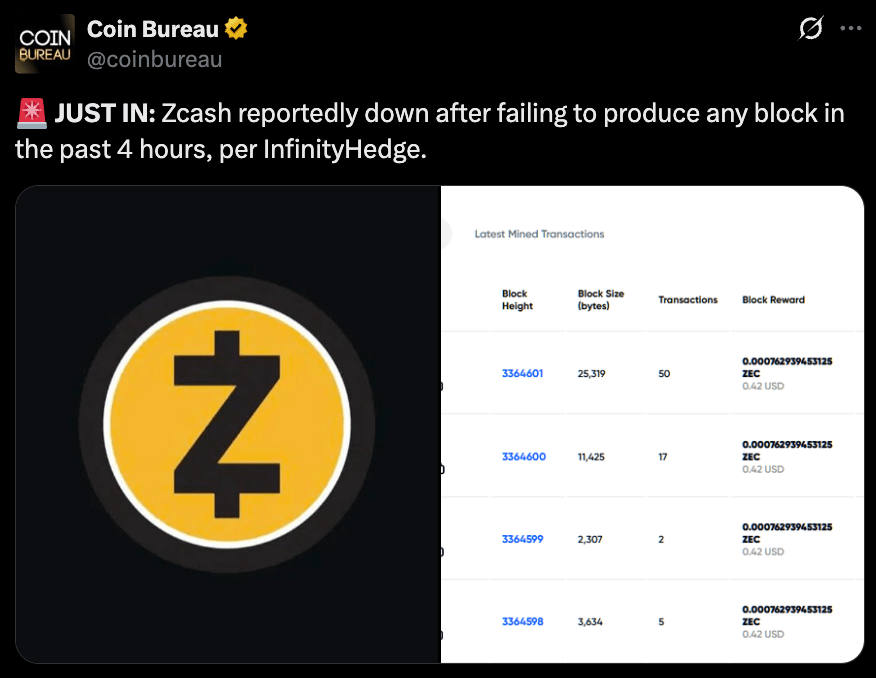Open block height 3364599 link

[x=522, y=539]
